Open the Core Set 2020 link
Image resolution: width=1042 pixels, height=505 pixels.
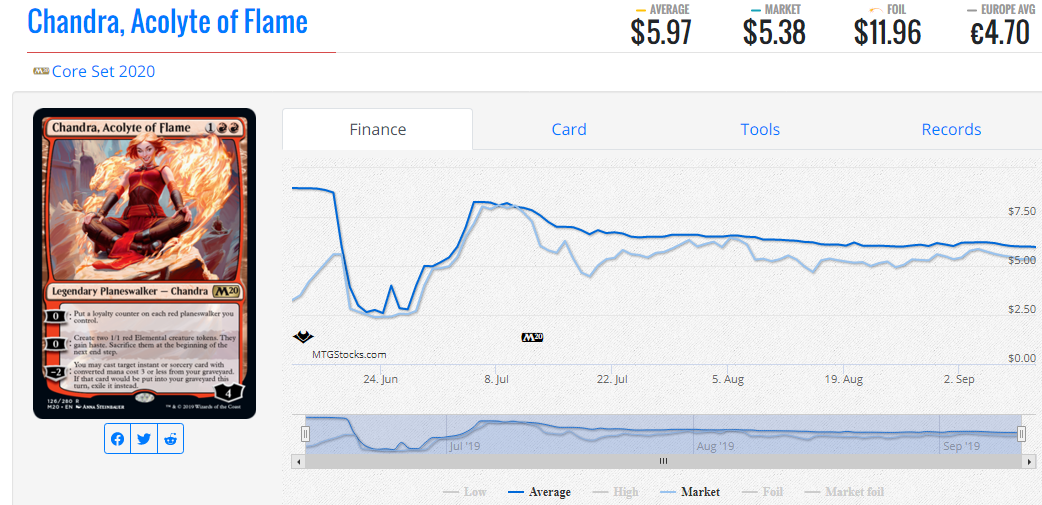click(103, 71)
